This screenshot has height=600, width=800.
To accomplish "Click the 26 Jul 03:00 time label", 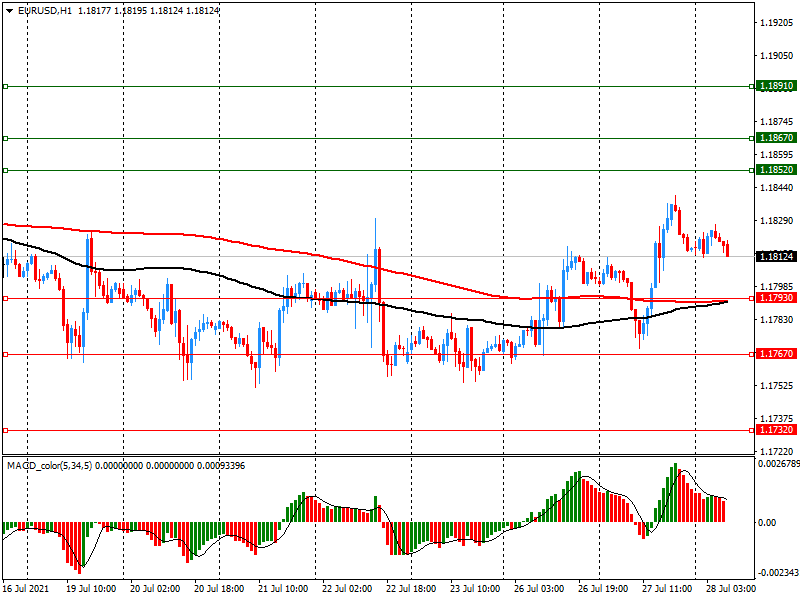I will [x=539, y=589].
